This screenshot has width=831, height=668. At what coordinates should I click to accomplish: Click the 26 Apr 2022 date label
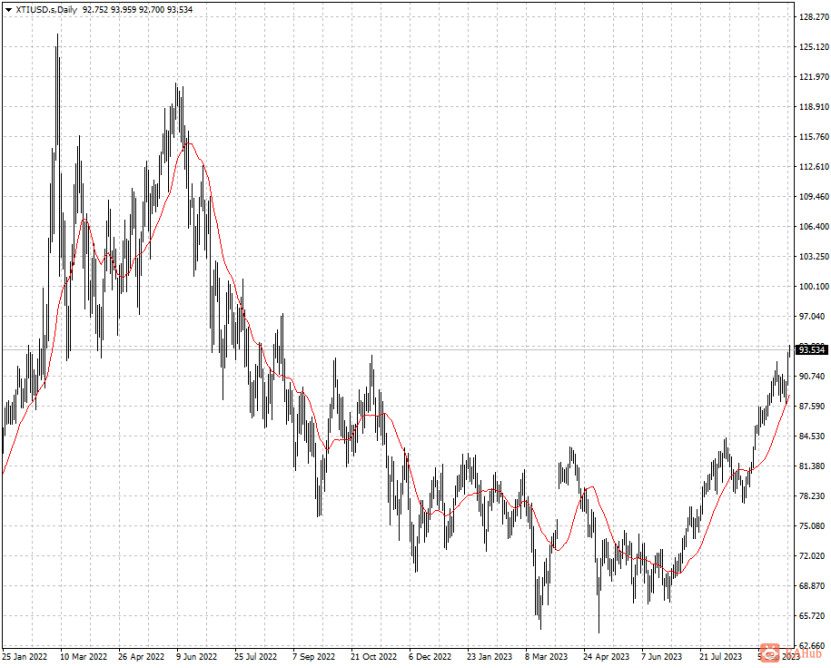[142, 657]
